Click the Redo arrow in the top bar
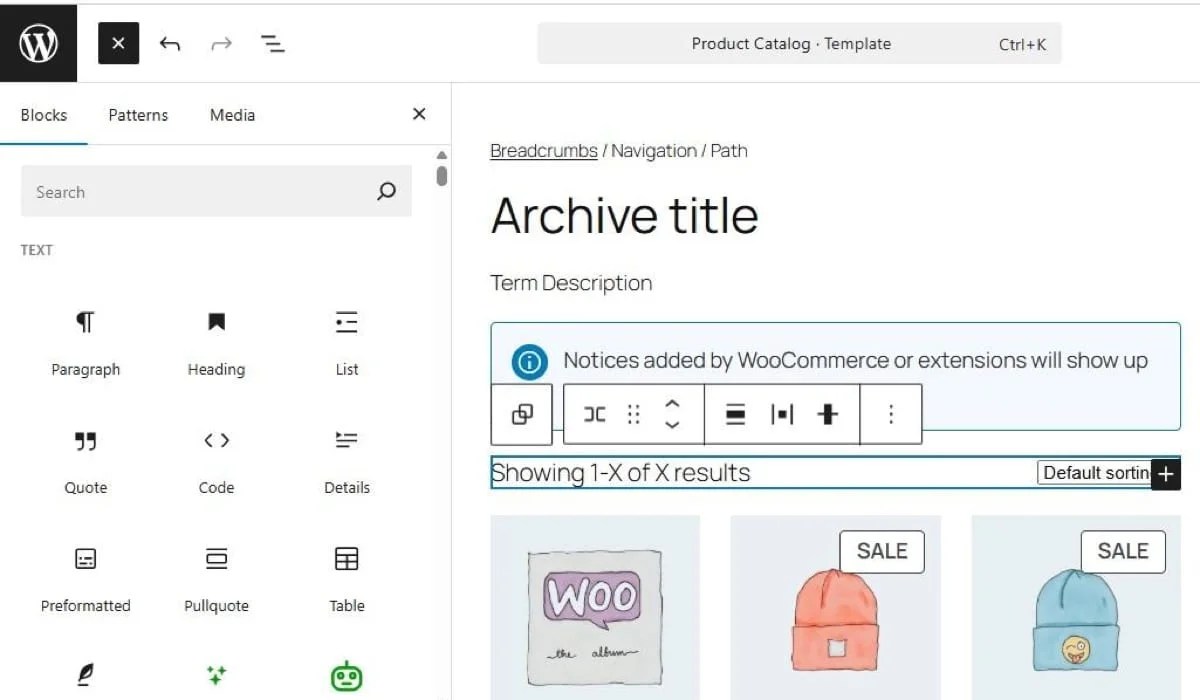This screenshot has height=700, width=1200. click(x=221, y=43)
